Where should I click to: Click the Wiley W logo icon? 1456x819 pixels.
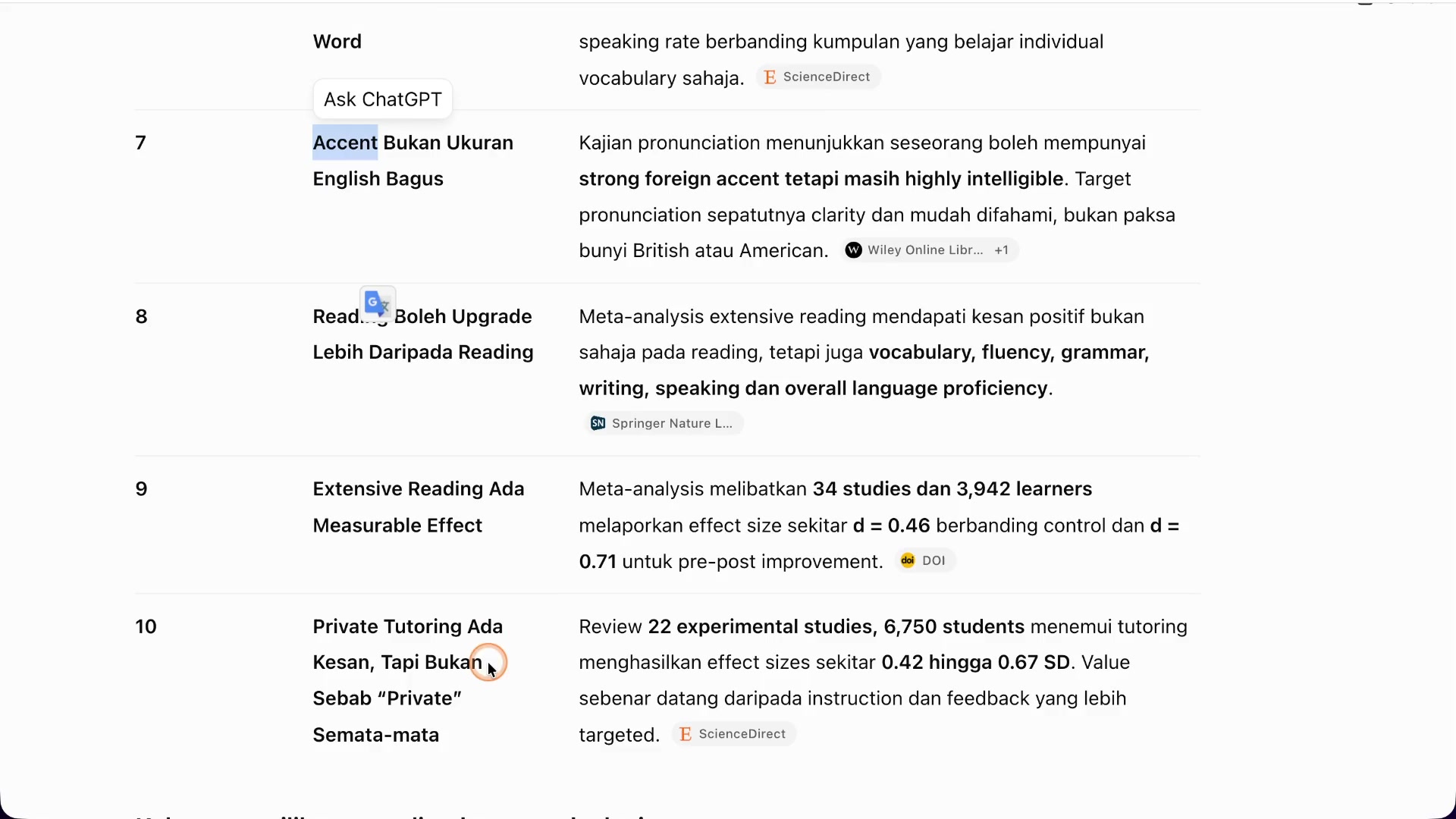853,250
